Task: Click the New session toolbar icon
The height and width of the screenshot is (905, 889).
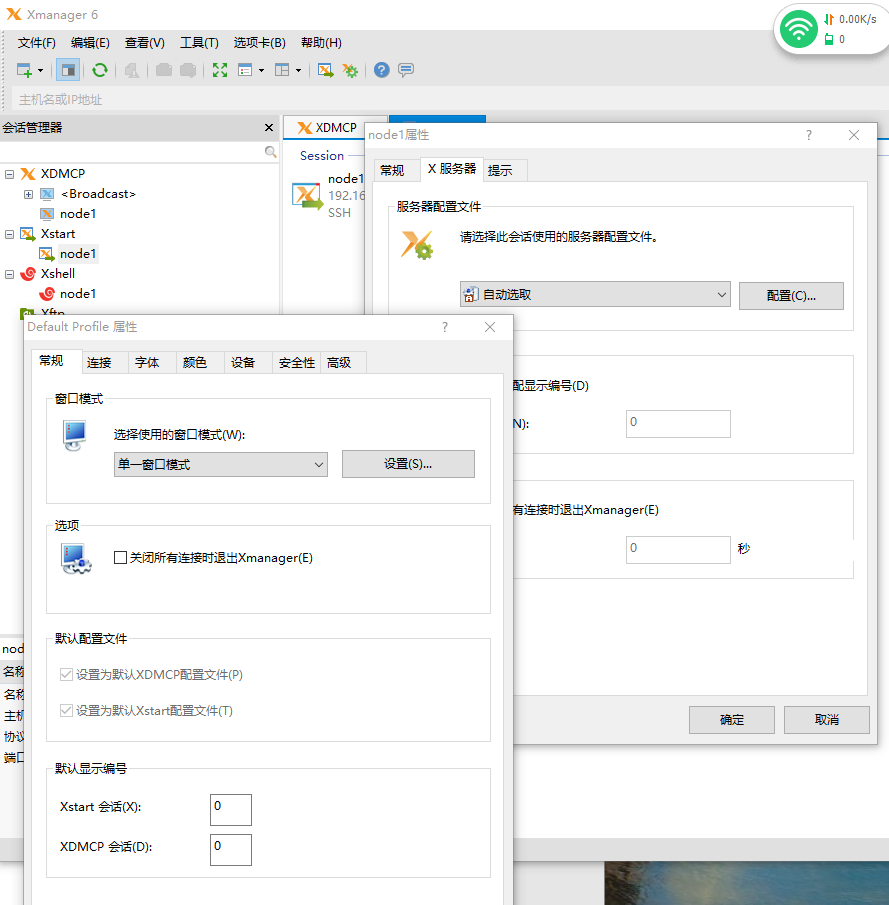Action: pyautogui.click(x=24, y=70)
